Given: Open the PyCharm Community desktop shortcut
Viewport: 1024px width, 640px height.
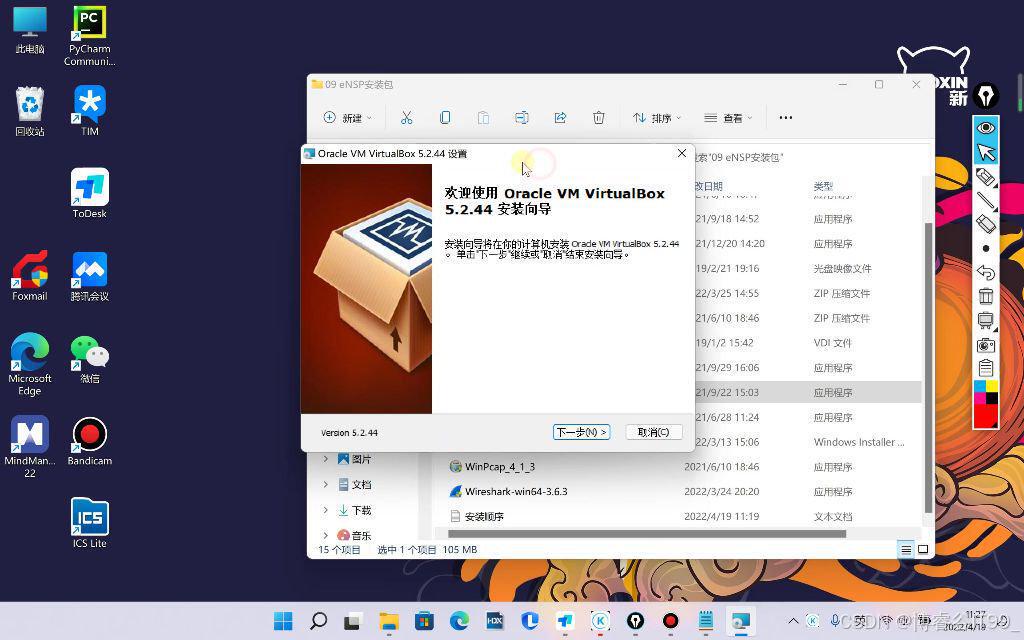Looking at the screenshot, I should pyautogui.click(x=89, y=37).
